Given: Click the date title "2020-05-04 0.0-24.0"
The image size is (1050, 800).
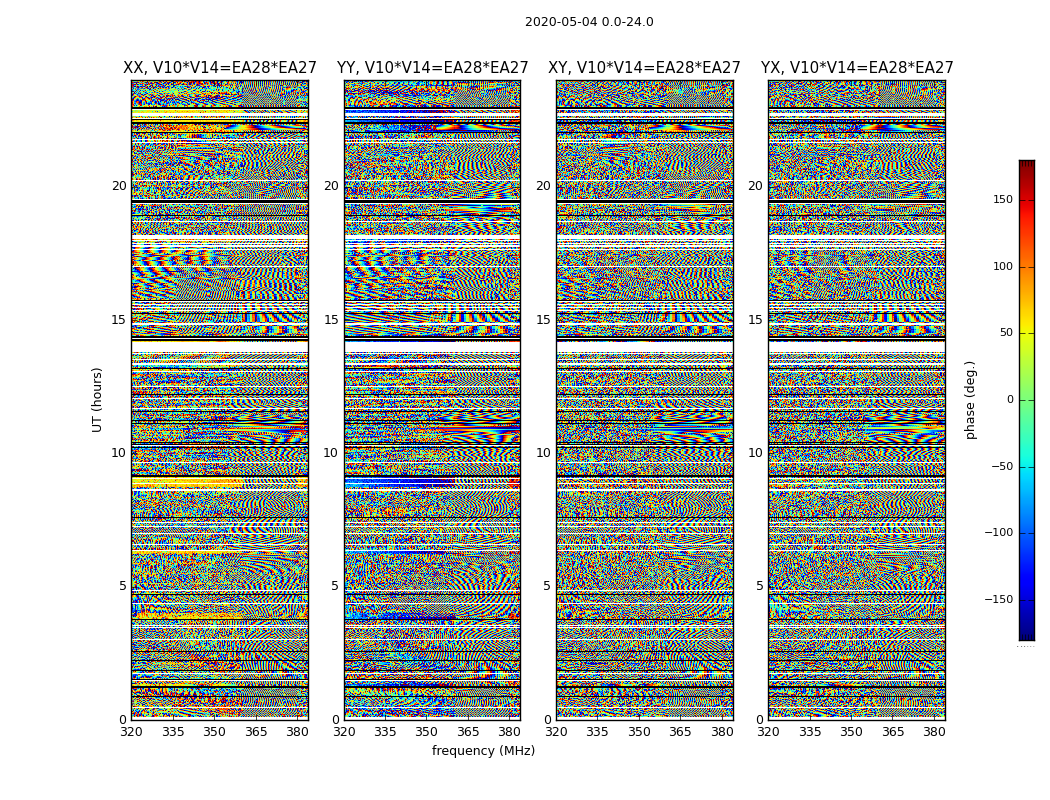Looking at the screenshot, I should pos(589,22).
